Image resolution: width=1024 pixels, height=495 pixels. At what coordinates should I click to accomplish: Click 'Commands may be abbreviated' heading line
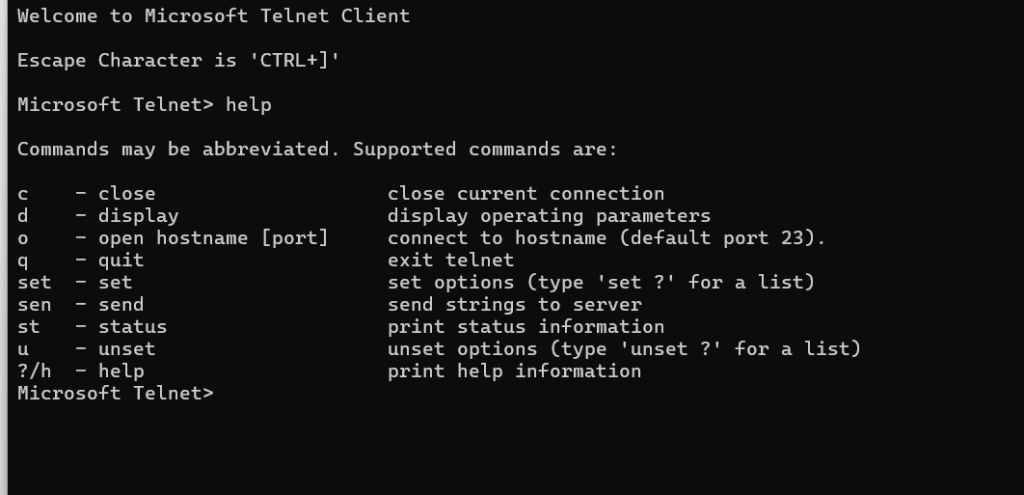coord(317,150)
